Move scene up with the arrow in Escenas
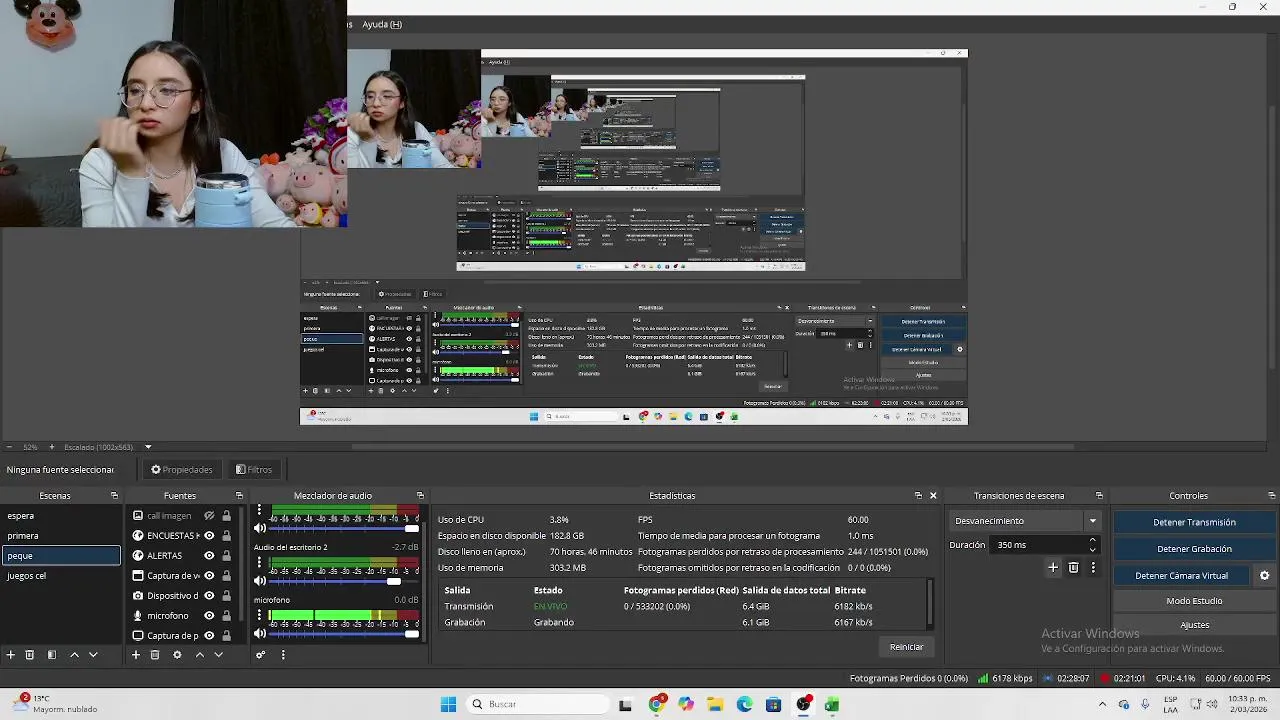The image size is (1280, 720). coord(74,655)
